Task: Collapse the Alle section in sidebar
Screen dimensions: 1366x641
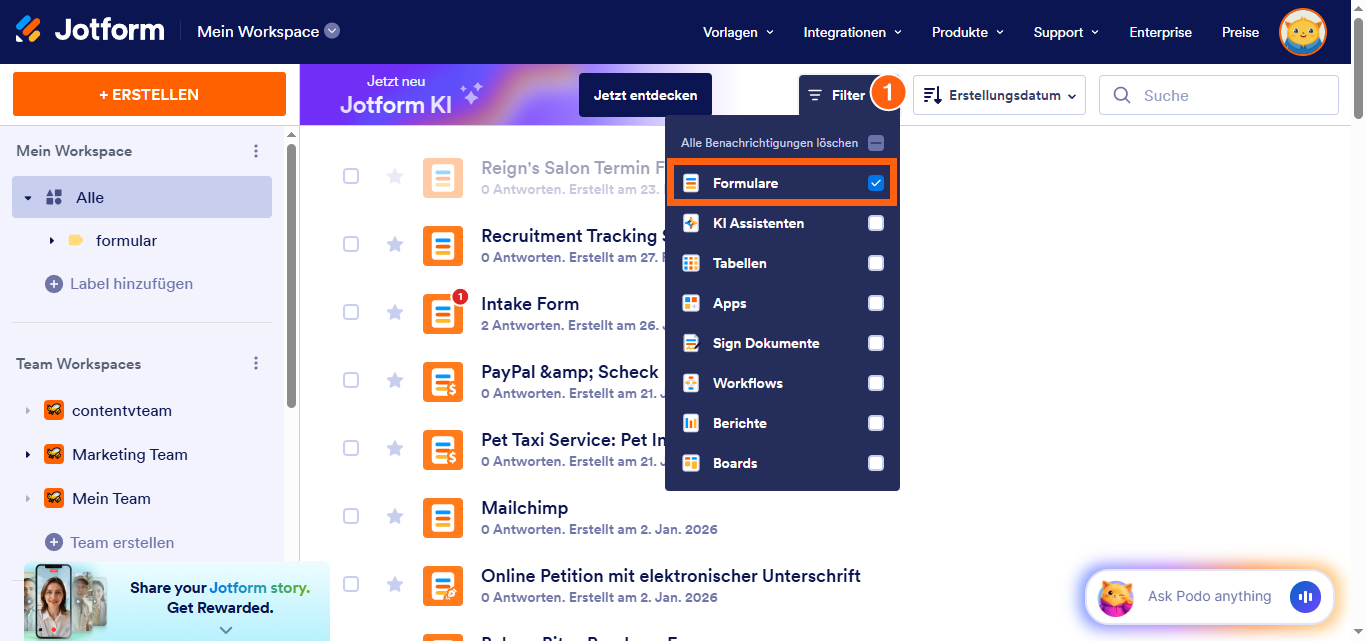Action: (28, 197)
